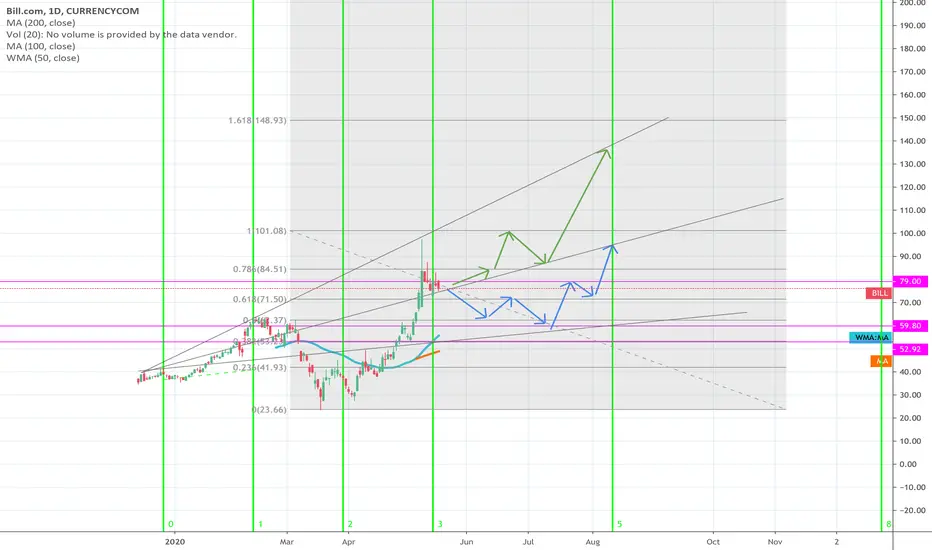Image resolution: width=932 pixels, height=550 pixels.
Task: Click the cyan WMA:MA price tag
Action: point(871,337)
